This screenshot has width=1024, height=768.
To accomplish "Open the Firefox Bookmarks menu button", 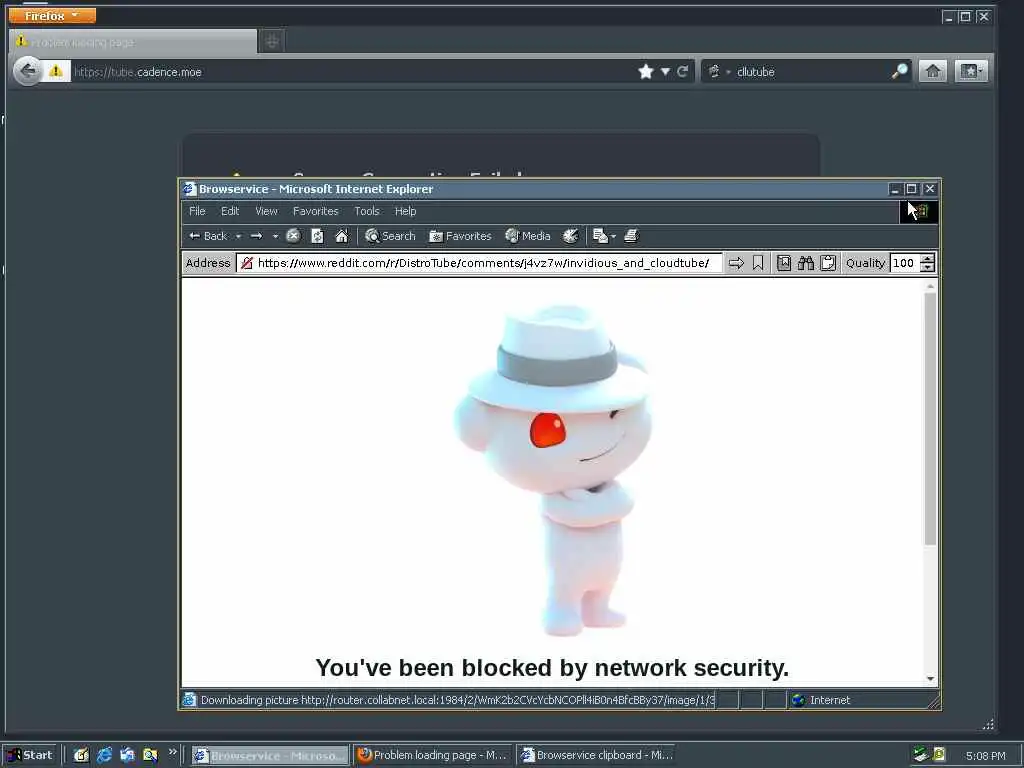I will [971, 71].
